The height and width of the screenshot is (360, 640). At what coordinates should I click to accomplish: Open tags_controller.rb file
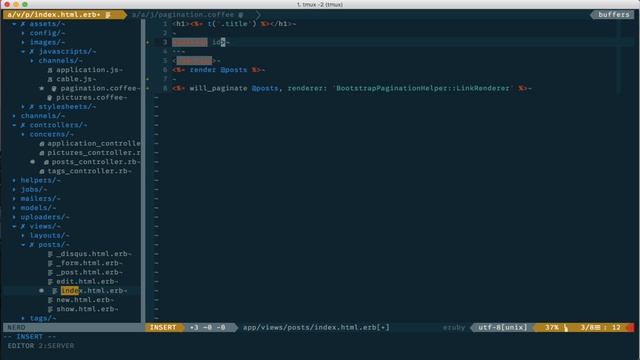coord(88,171)
